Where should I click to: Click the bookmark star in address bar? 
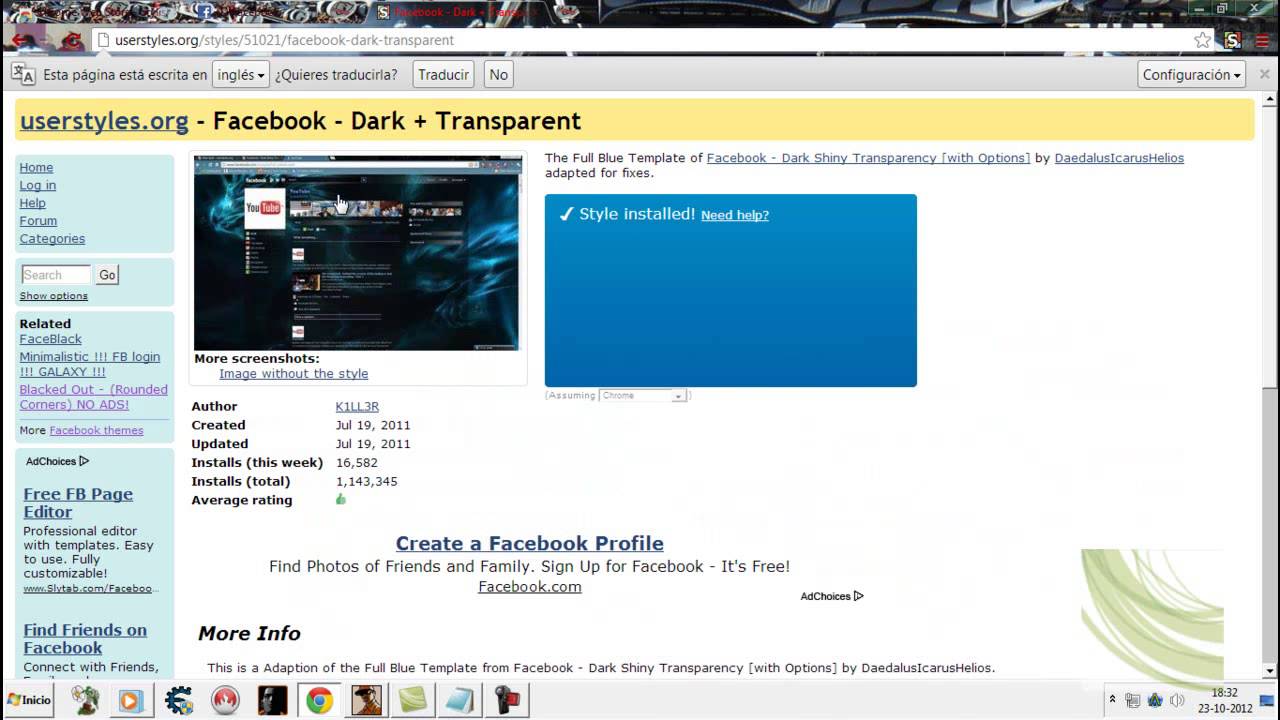point(1202,40)
